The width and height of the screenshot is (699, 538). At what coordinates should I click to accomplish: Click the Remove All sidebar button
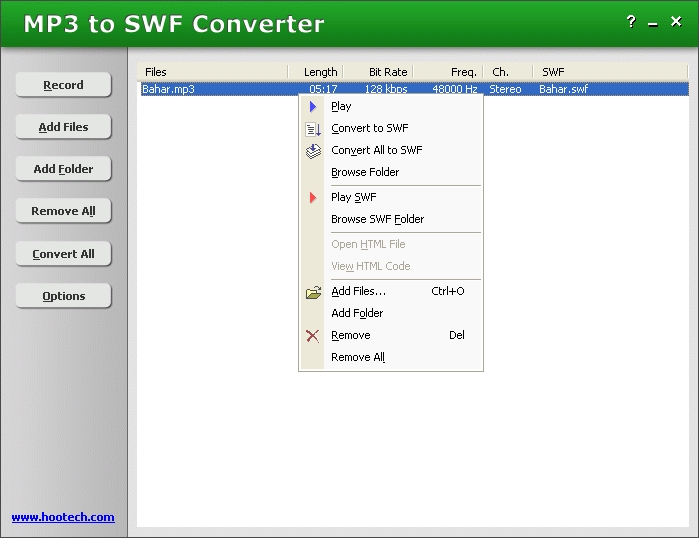coord(63,211)
